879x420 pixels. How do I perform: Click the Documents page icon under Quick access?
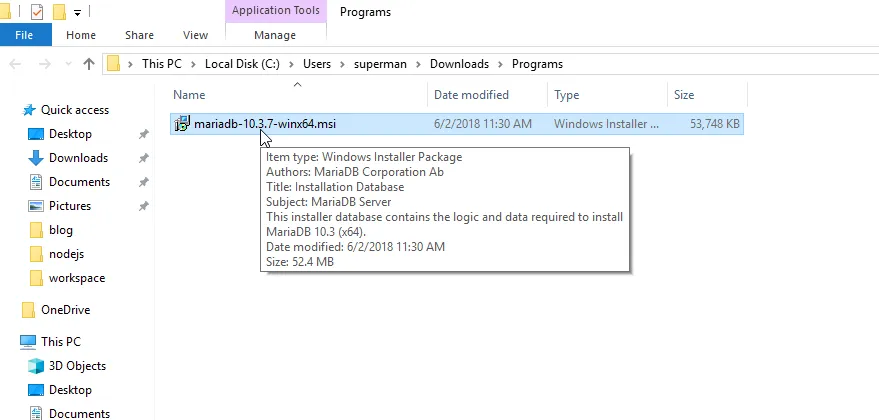36,182
